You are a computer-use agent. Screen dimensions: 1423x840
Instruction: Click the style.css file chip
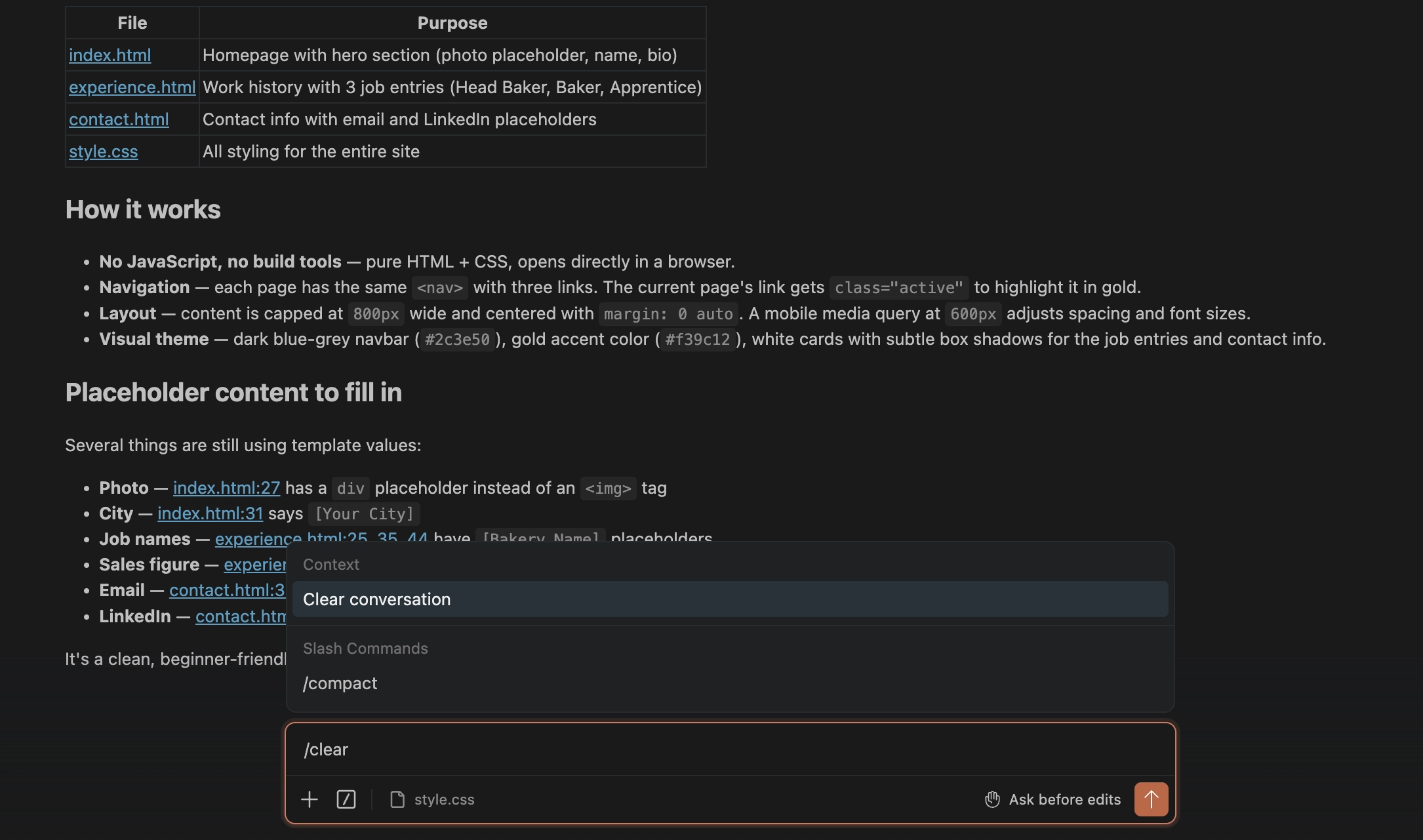tap(433, 799)
